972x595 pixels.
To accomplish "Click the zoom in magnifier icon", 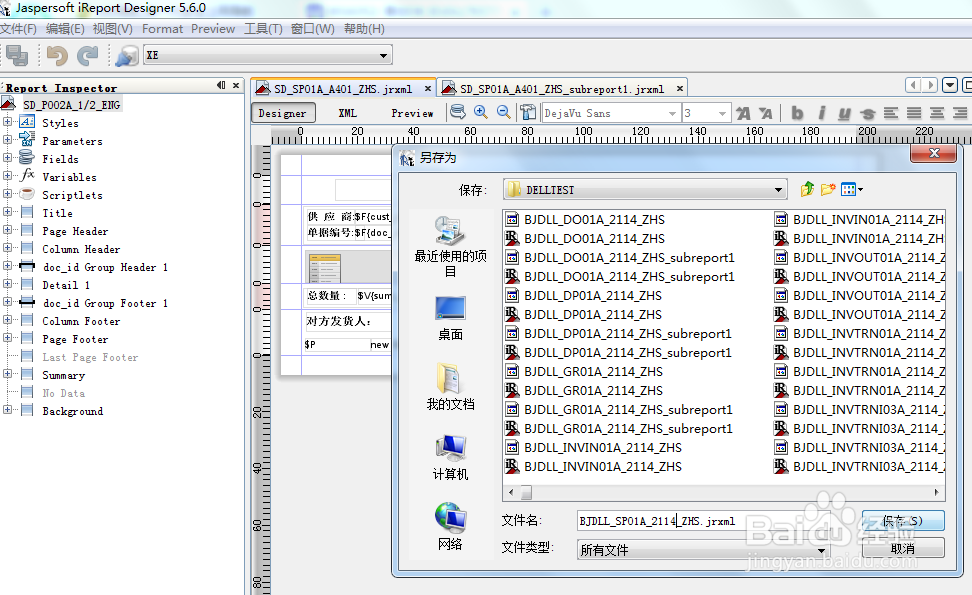I will pos(480,112).
